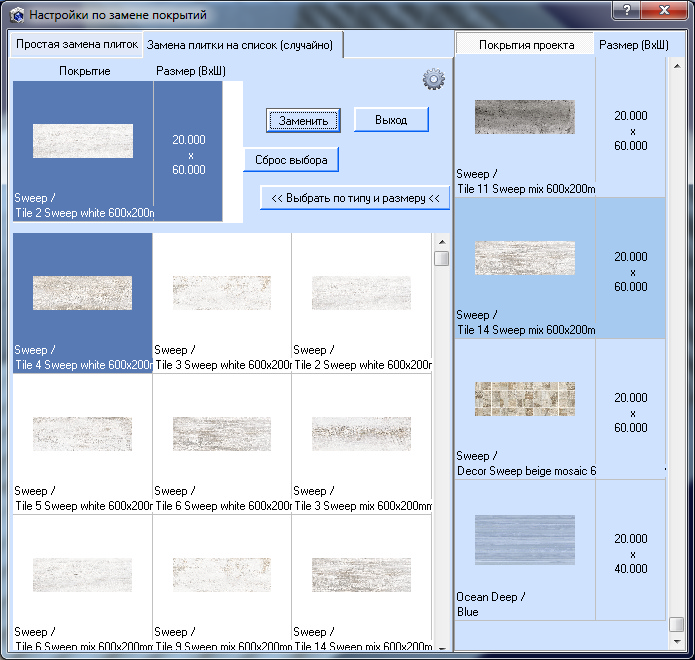The height and width of the screenshot is (660, 695).
Task: Select Tile 11 Sweep mix in project coverings
Action: 525,118
